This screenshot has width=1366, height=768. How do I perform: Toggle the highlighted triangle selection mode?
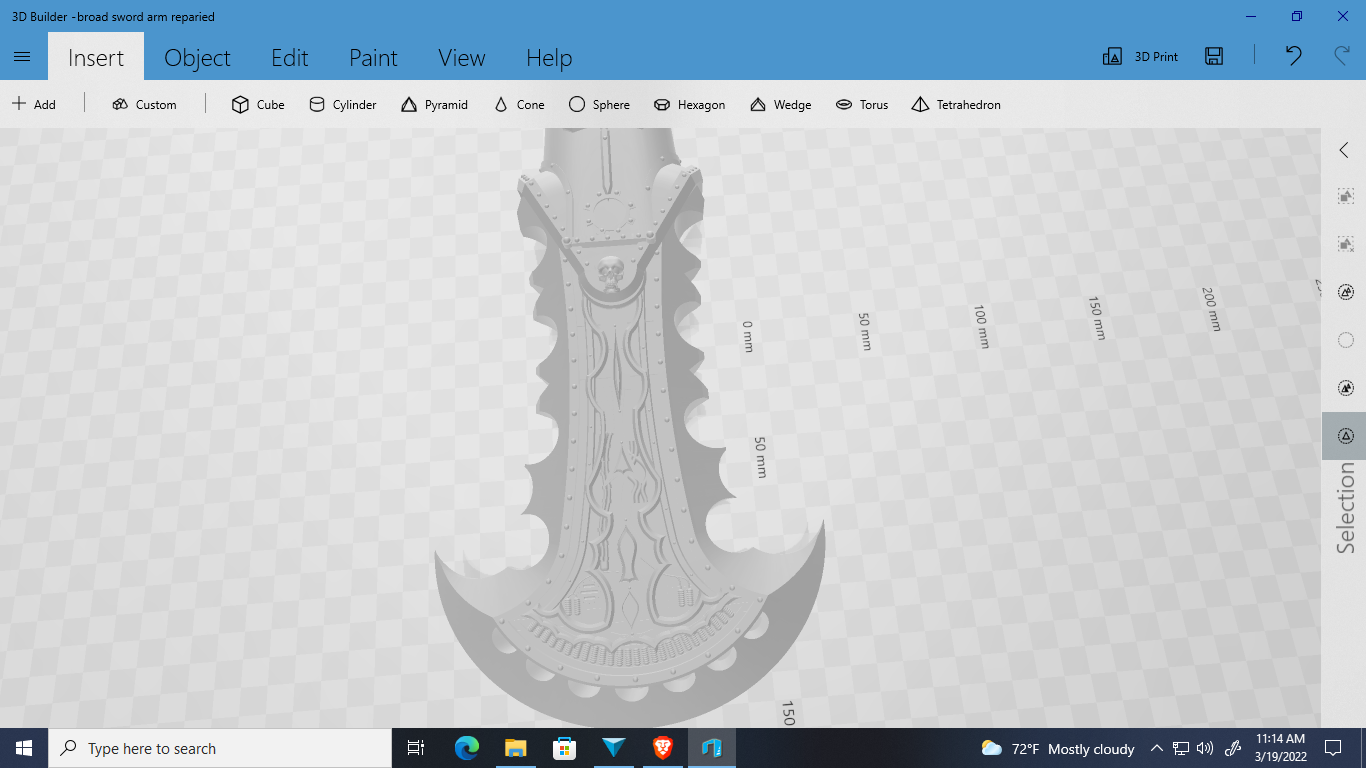(x=1345, y=436)
